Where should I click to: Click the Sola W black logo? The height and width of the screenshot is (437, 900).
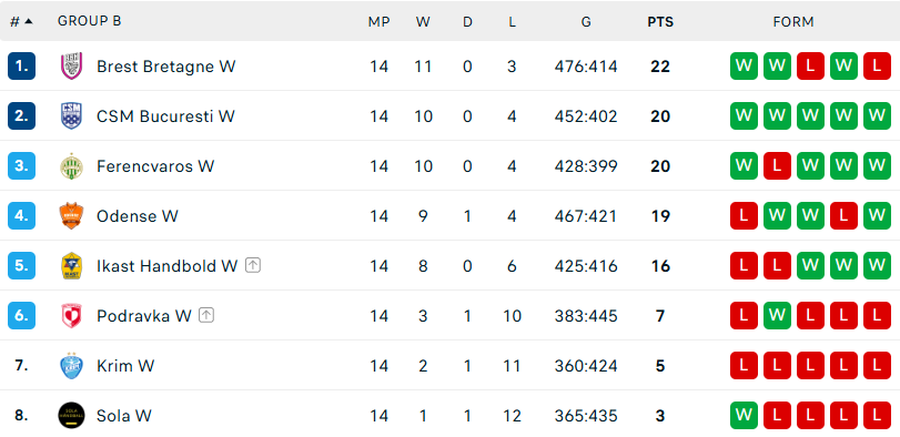pos(70,415)
